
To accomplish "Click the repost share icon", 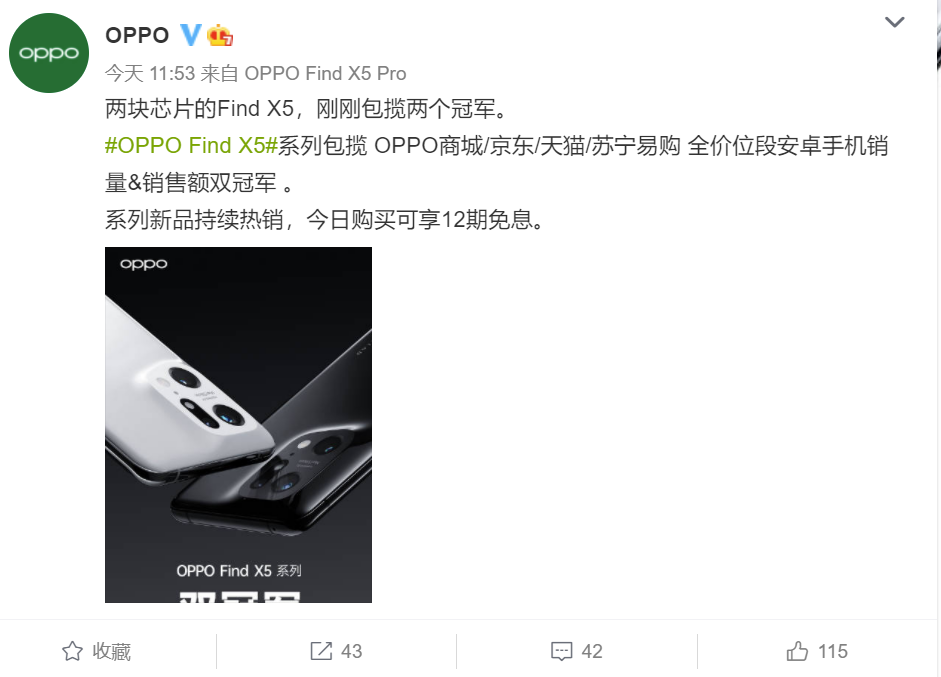I will (321, 651).
